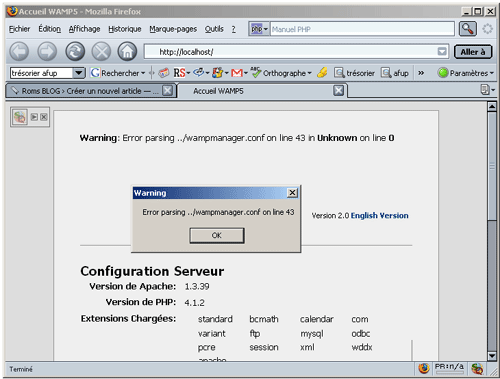This screenshot has width=500, height=379.
Task: Open the URL bar history dropdown arrow
Action: pos(442,52)
